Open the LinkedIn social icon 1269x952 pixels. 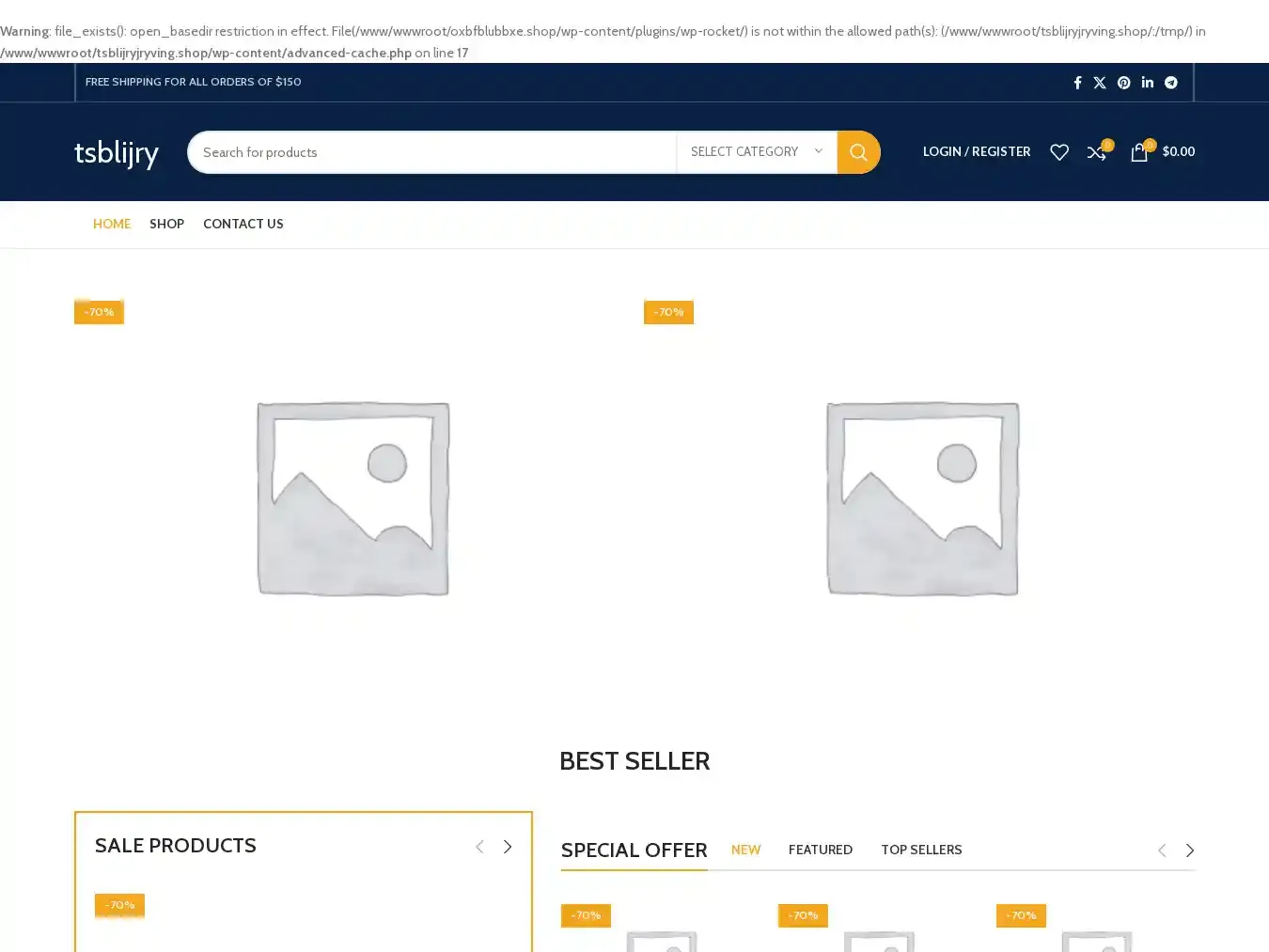[x=1148, y=83]
